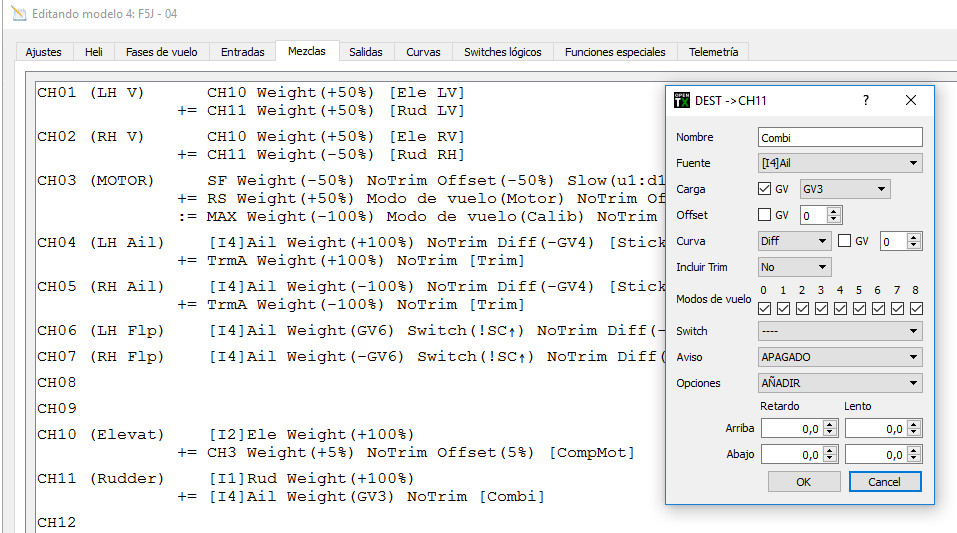Click the OpenTX icon in dialog title

click(682, 100)
